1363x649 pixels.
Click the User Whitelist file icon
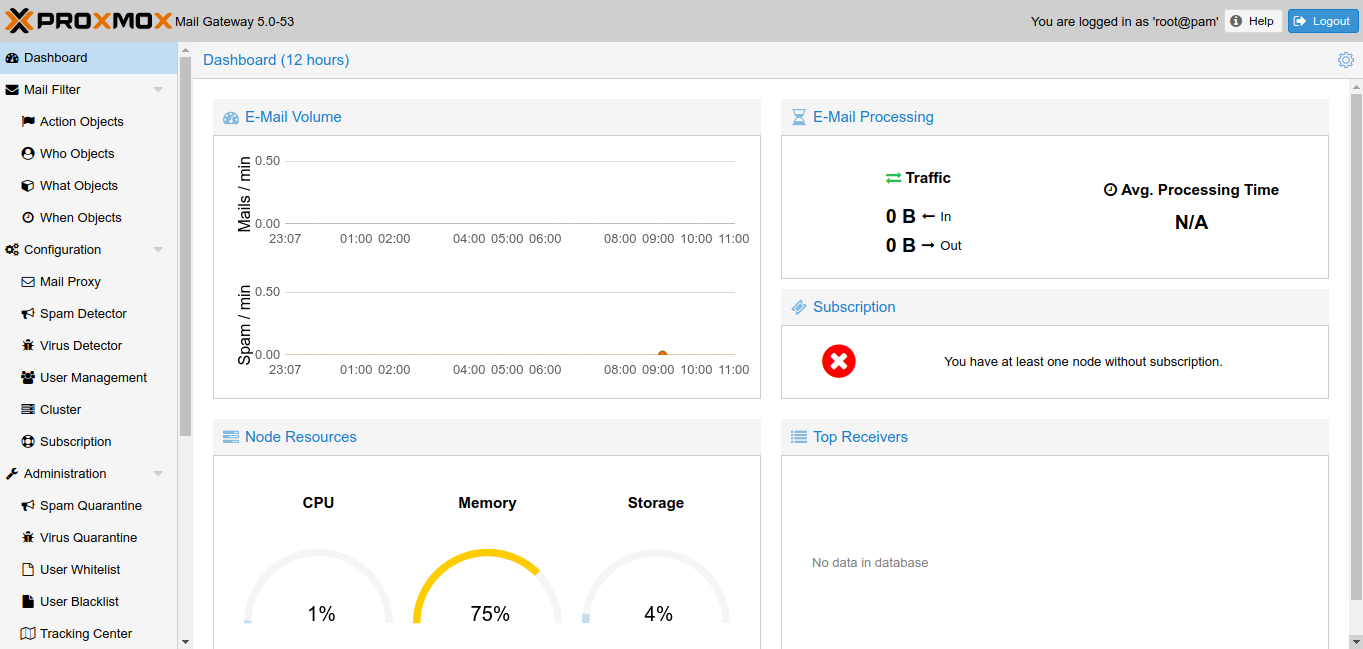click(x=28, y=570)
